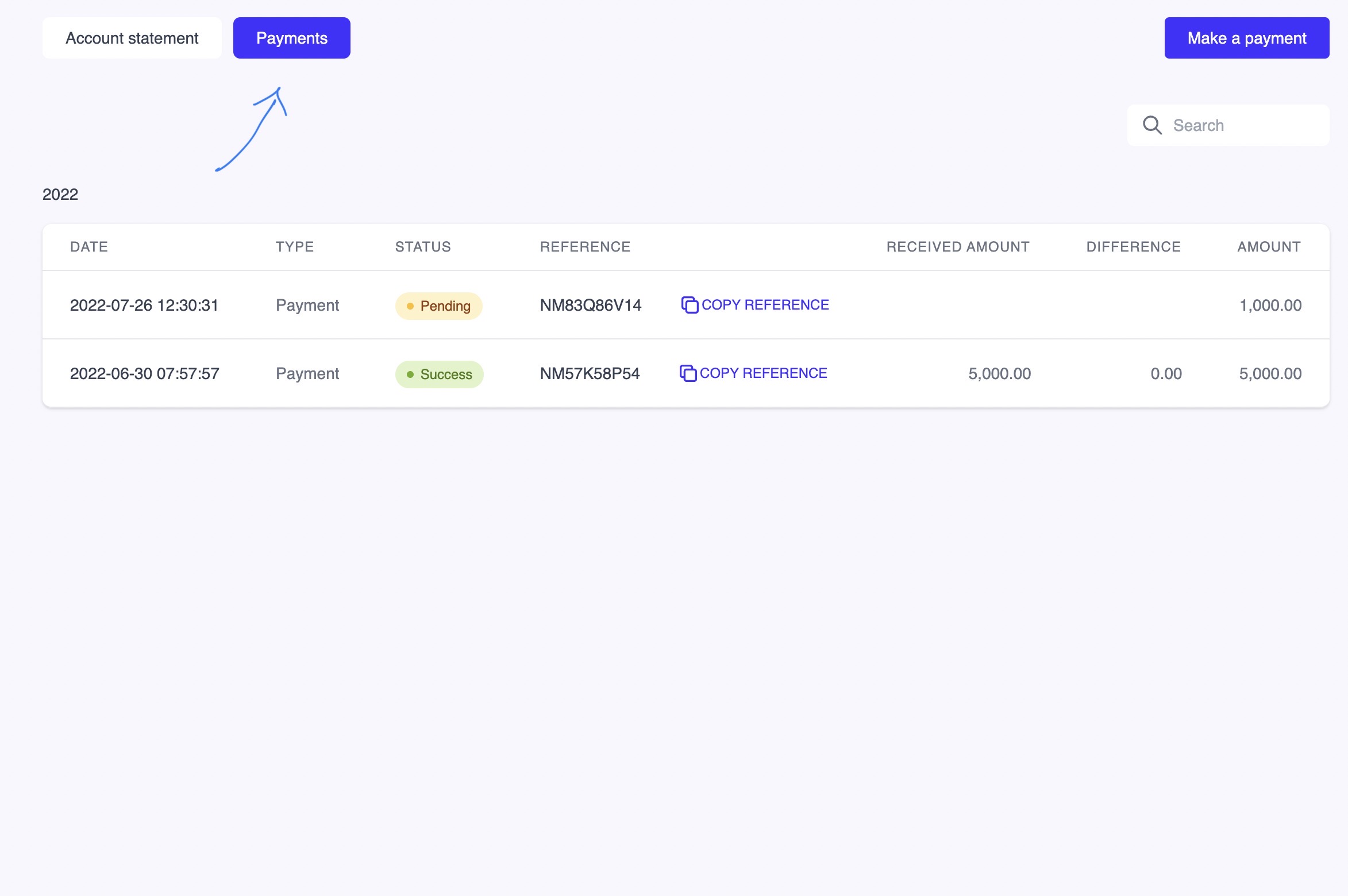The height and width of the screenshot is (896, 1348).
Task: Click COPY REFERENCE link for Success payment
Action: (763, 373)
